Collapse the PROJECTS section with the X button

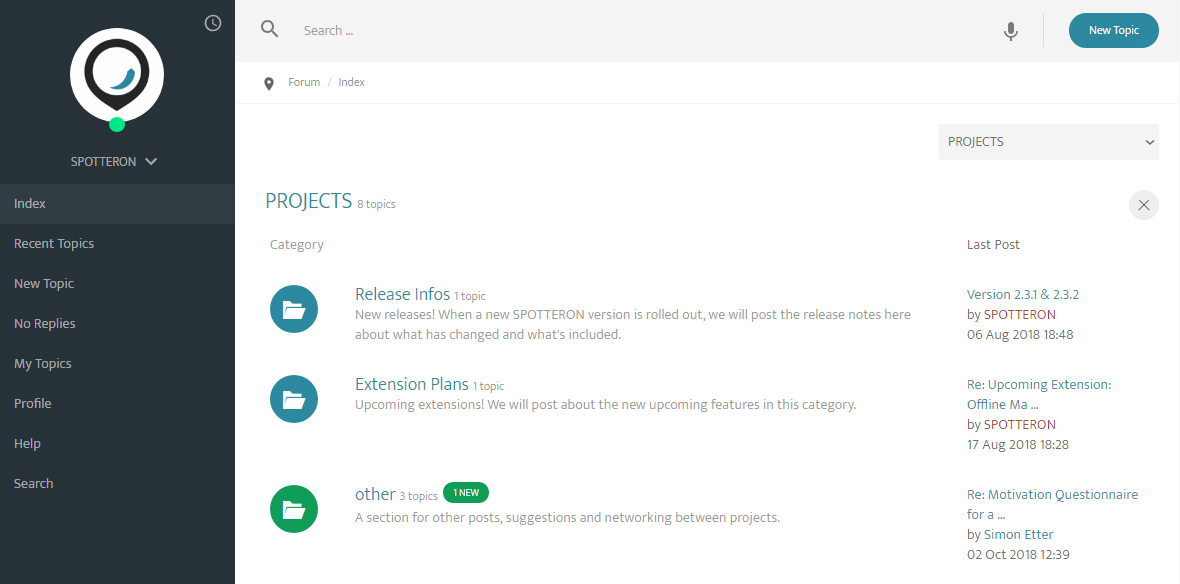[1143, 205]
